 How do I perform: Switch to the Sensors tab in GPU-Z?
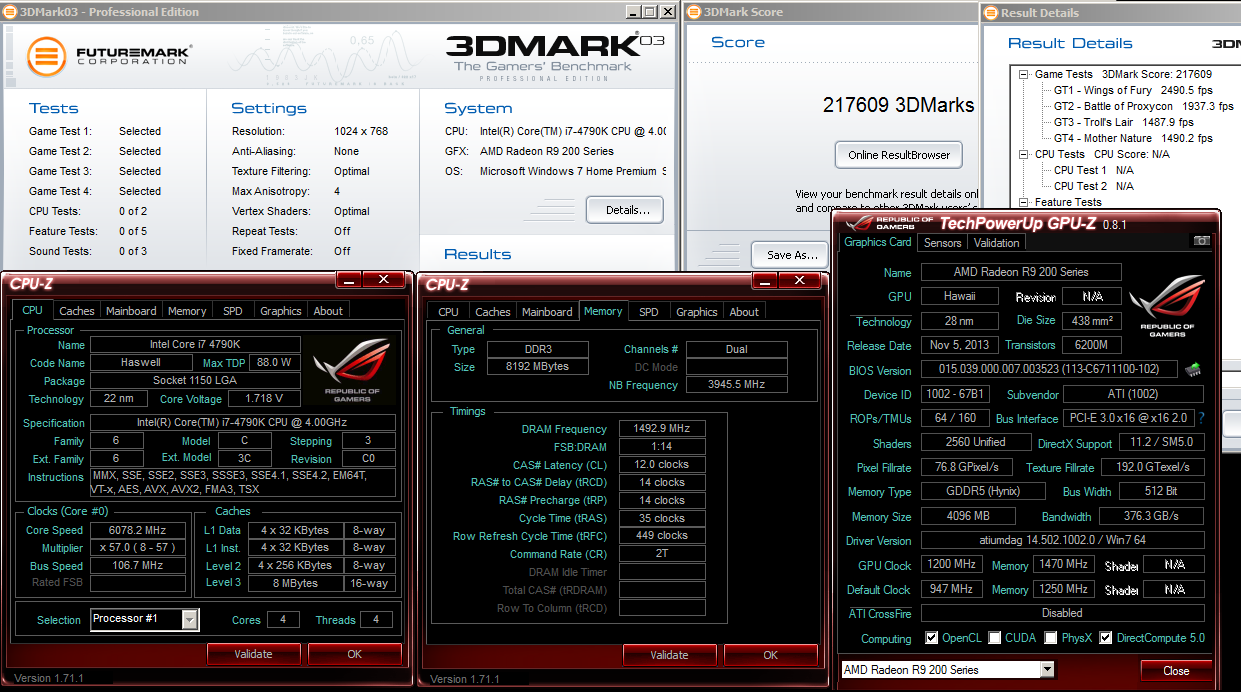click(x=942, y=243)
